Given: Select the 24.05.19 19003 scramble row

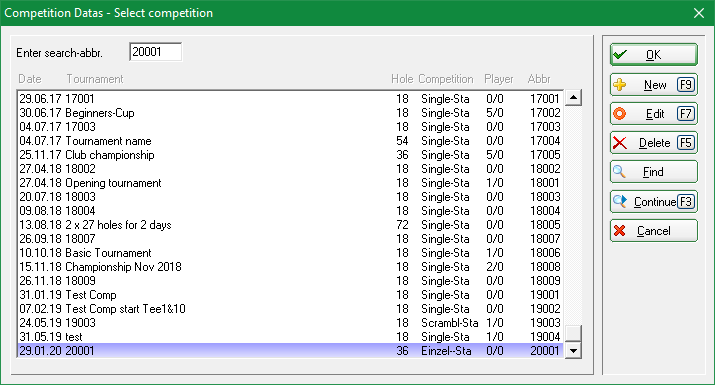Looking at the screenshot, I should [x=290, y=323].
